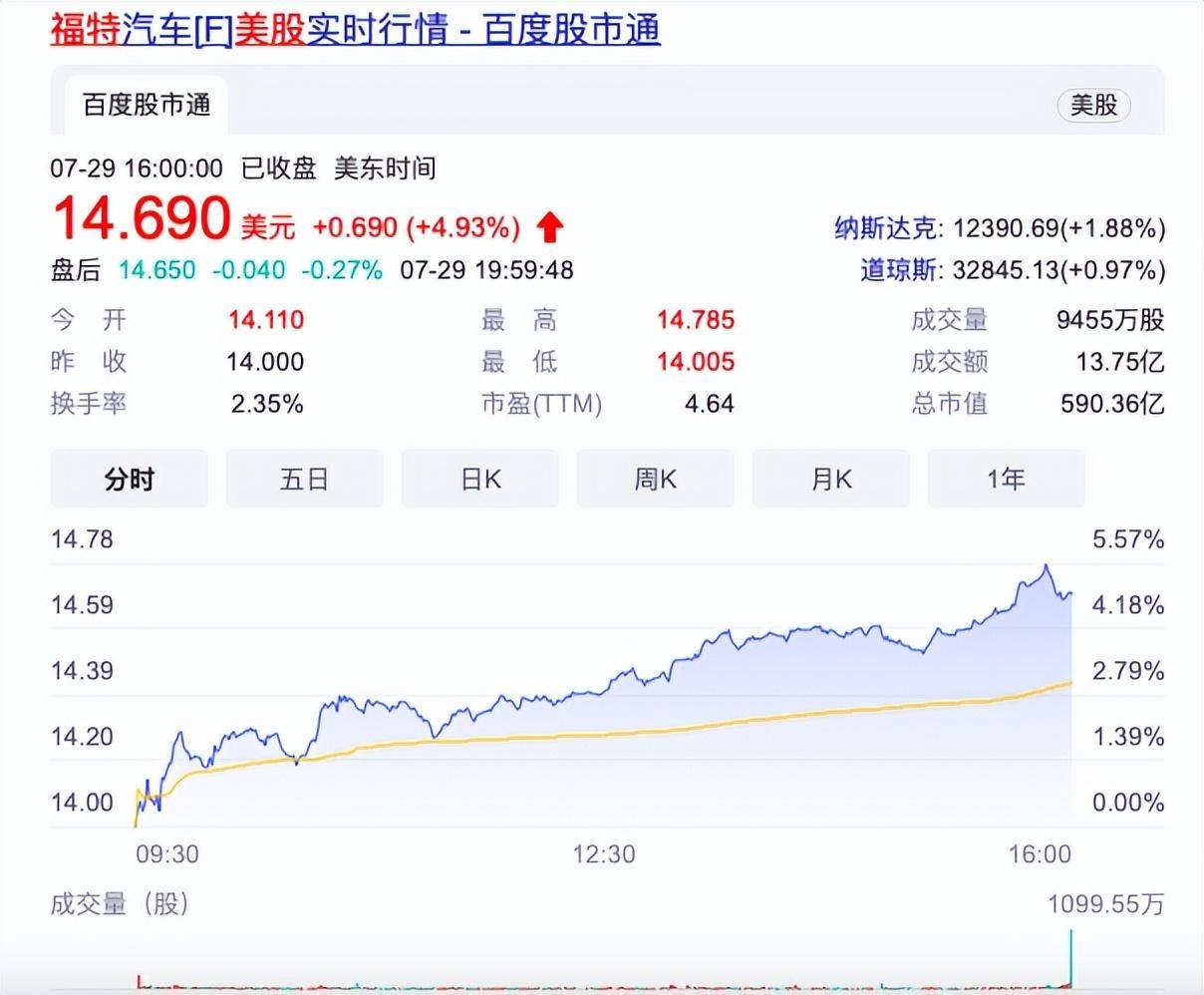The height and width of the screenshot is (995, 1204).
Task: Click the 道琼斯 index label
Action: coord(901,270)
